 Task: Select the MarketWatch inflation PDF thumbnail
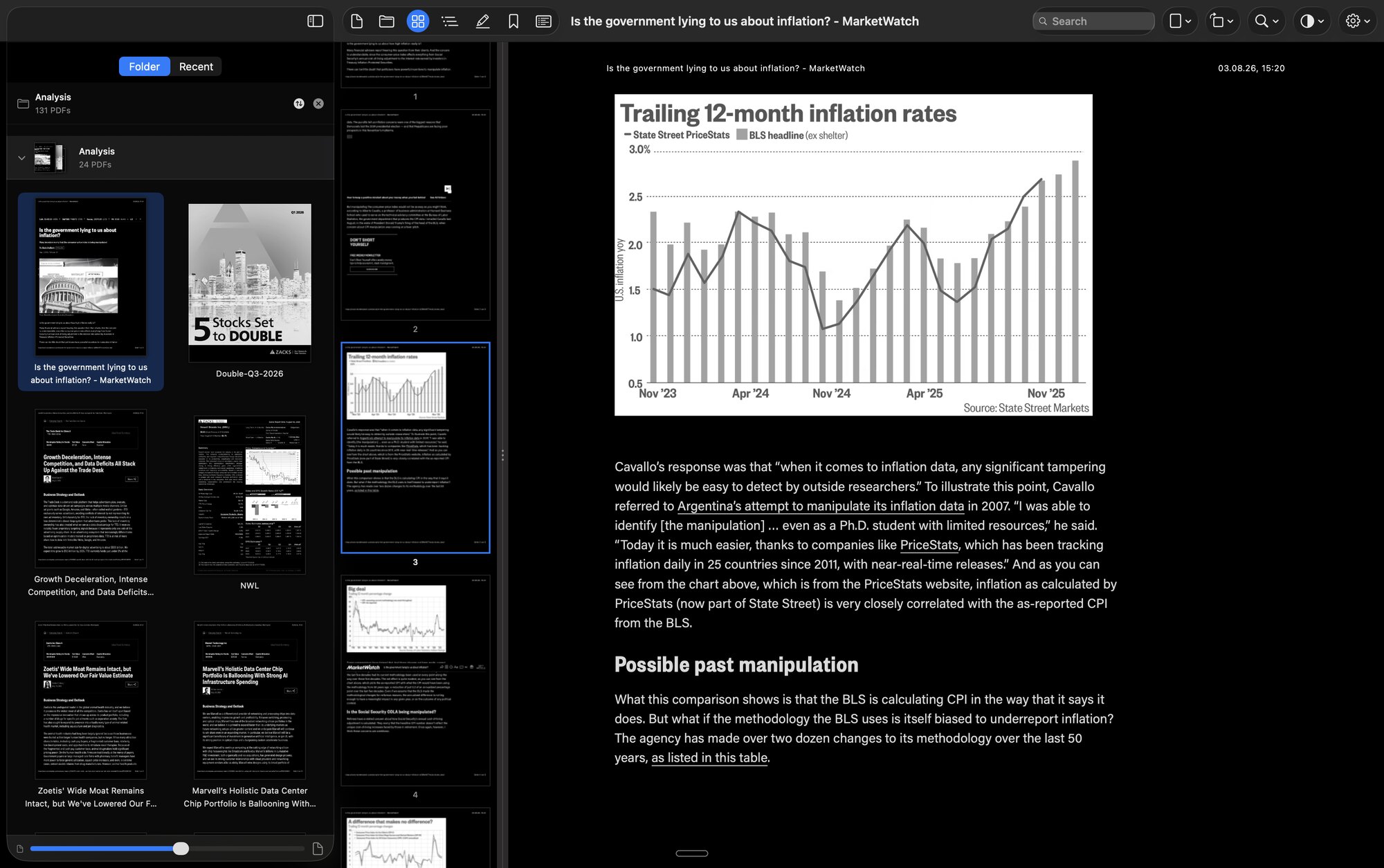click(x=91, y=277)
